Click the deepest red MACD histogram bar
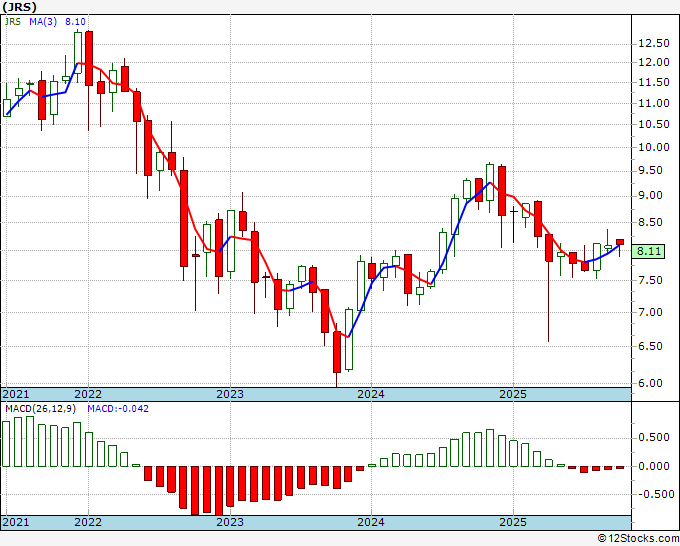 click(219, 491)
